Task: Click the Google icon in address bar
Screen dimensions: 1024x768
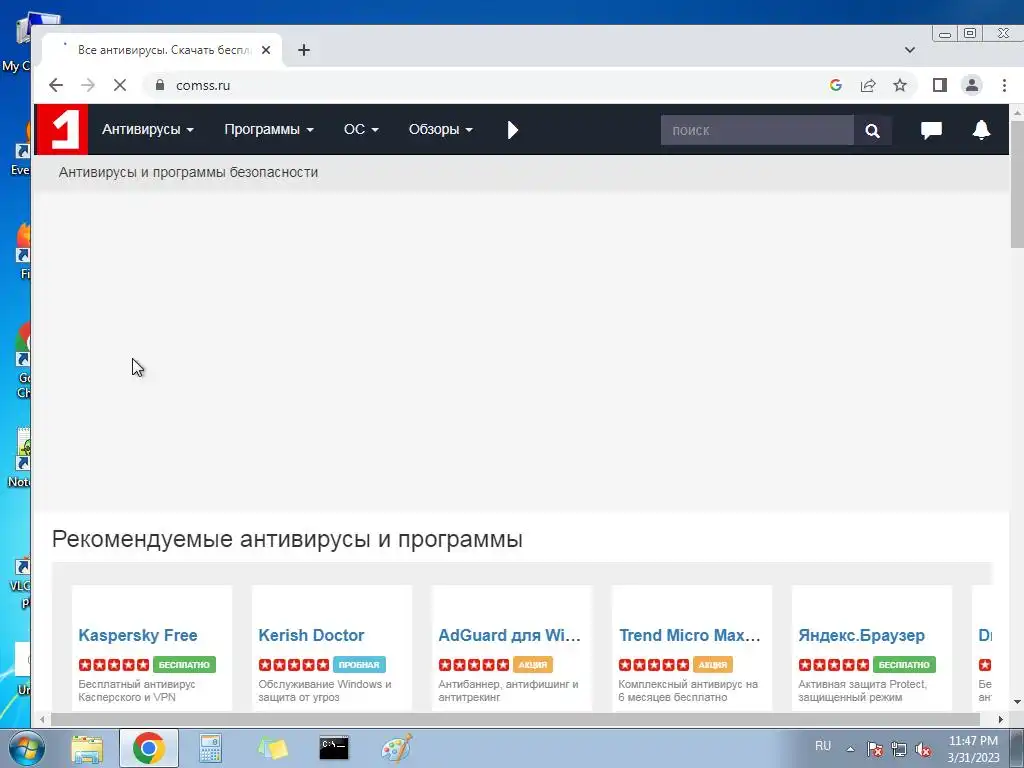Action: pyautogui.click(x=835, y=85)
